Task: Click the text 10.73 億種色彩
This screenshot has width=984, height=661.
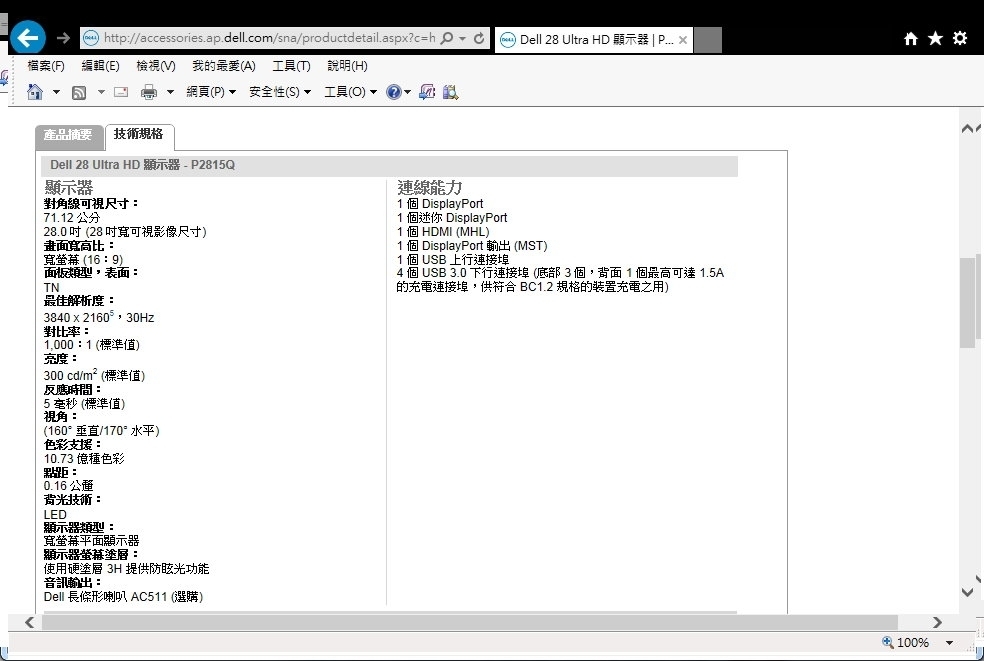Action: point(84,458)
